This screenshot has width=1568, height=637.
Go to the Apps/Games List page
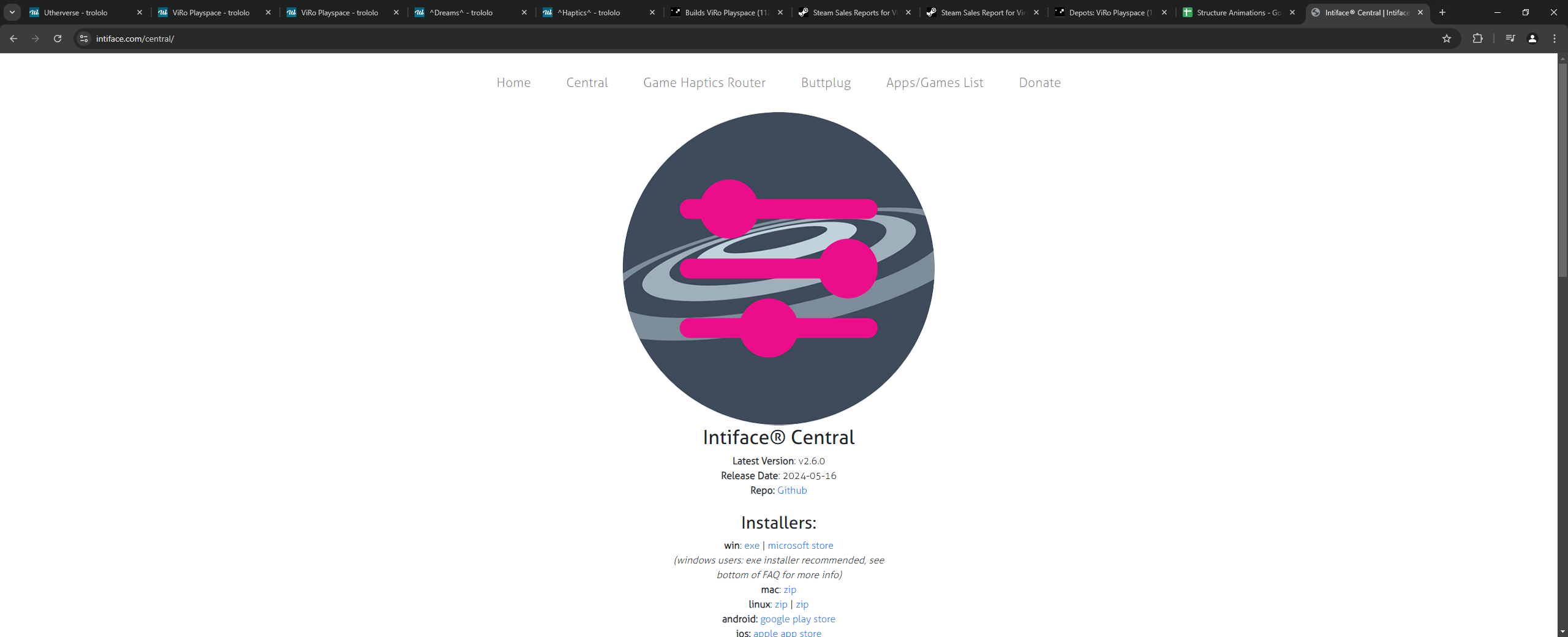click(934, 83)
